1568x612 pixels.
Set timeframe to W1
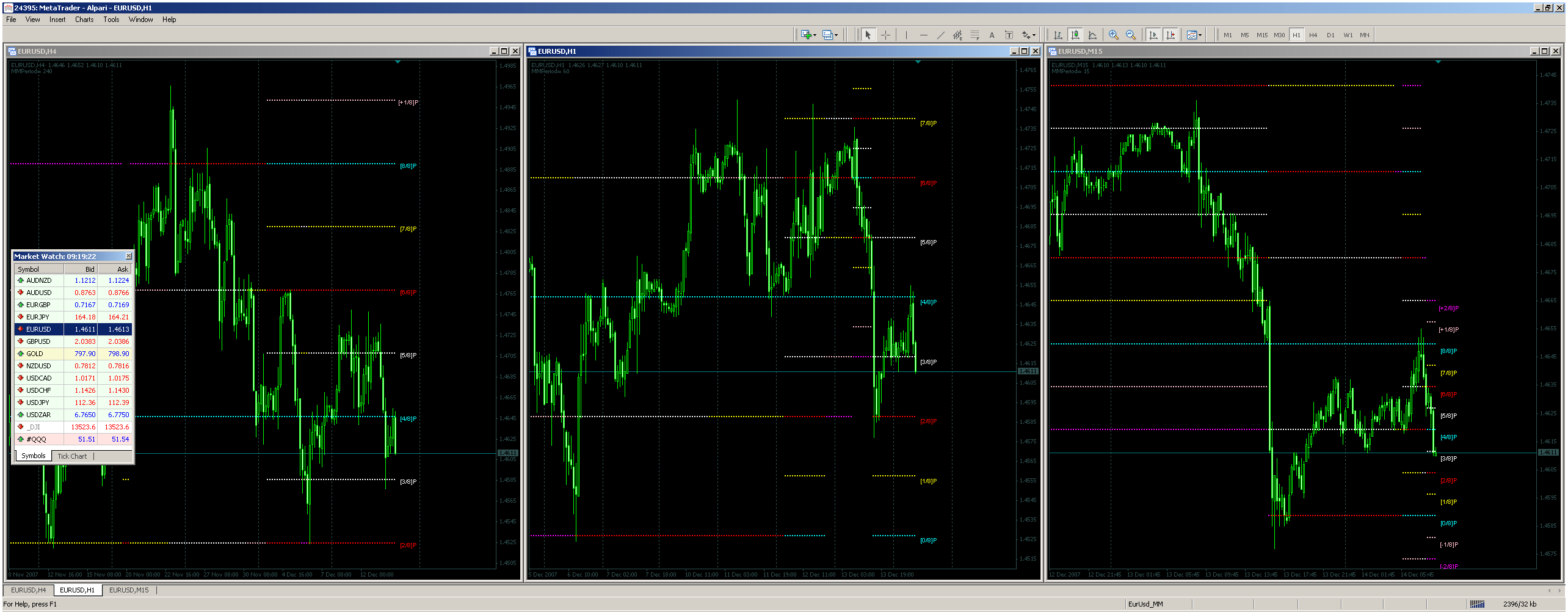1347,35
